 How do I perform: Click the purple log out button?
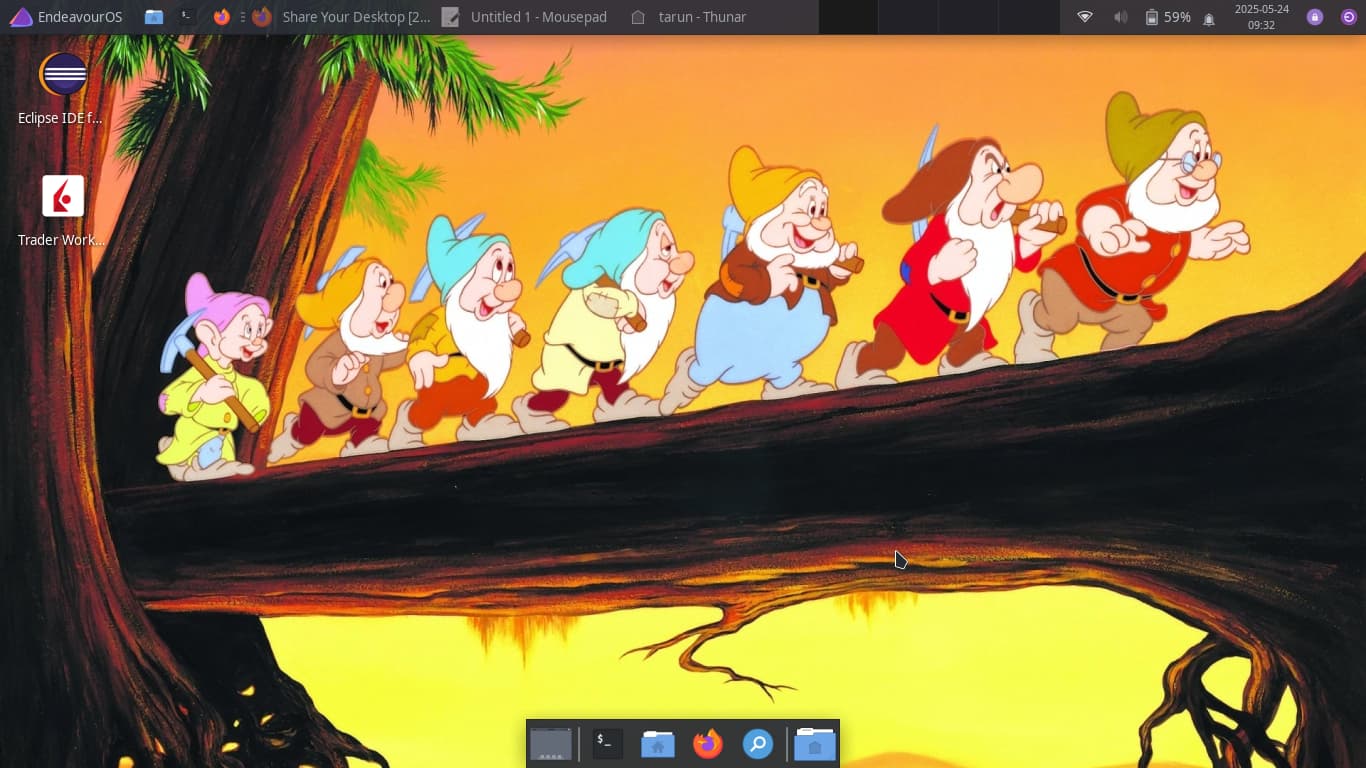click(1348, 17)
